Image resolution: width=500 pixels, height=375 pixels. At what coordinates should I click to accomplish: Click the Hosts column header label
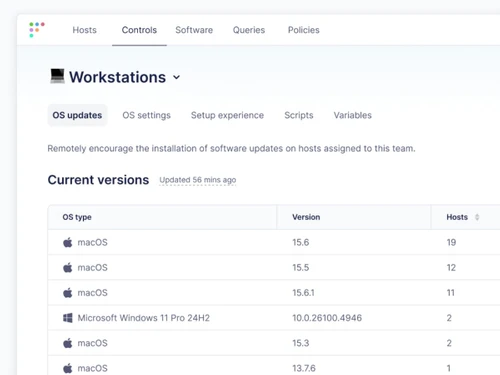[x=457, y=217]
